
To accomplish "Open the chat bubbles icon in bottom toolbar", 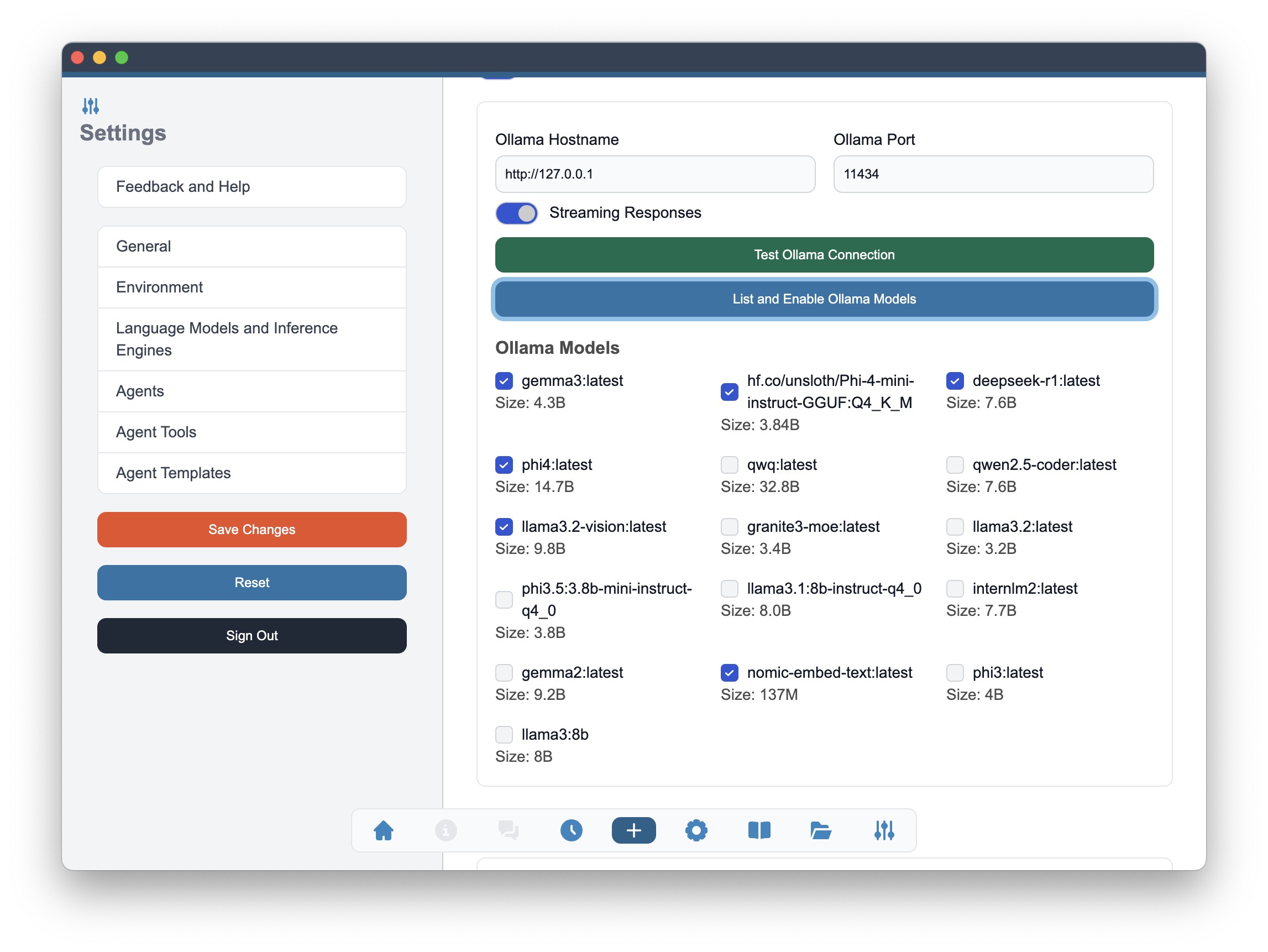I will point(509,830).
